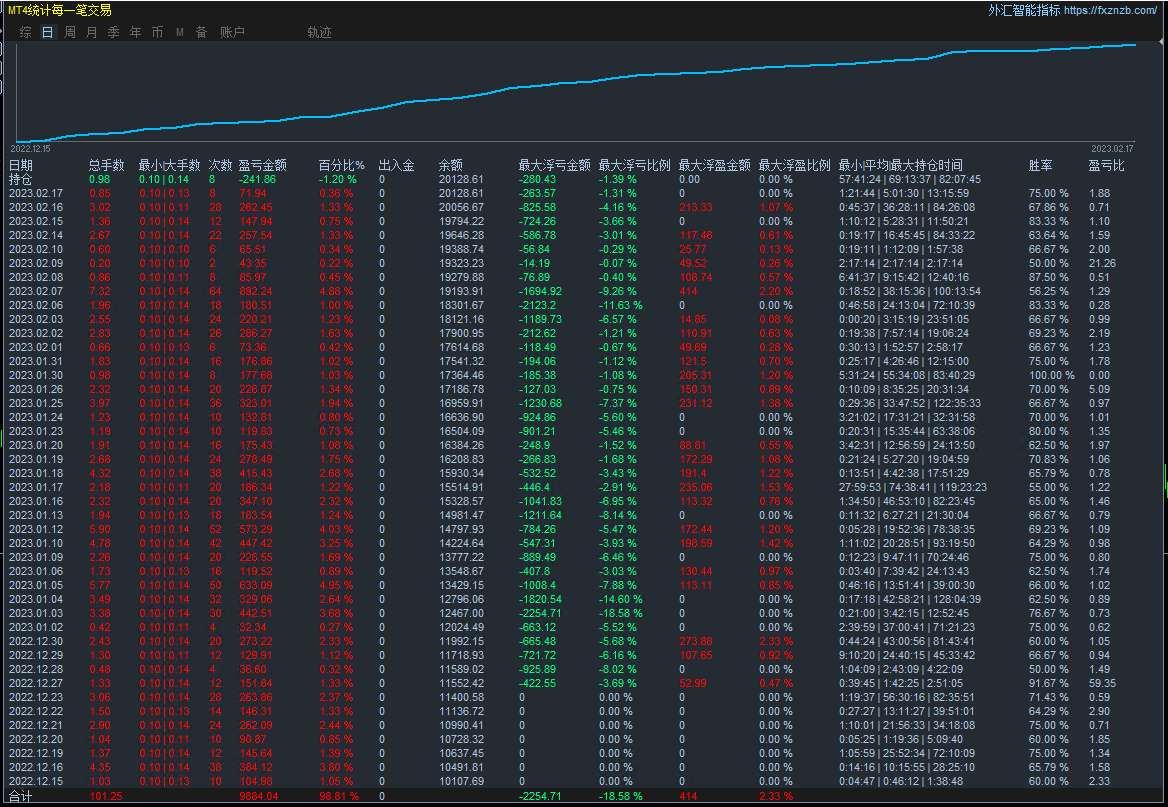Select the 2022.12.15 date row
The height and width of the screenshot is (807, 1168).
click(36, 781)
